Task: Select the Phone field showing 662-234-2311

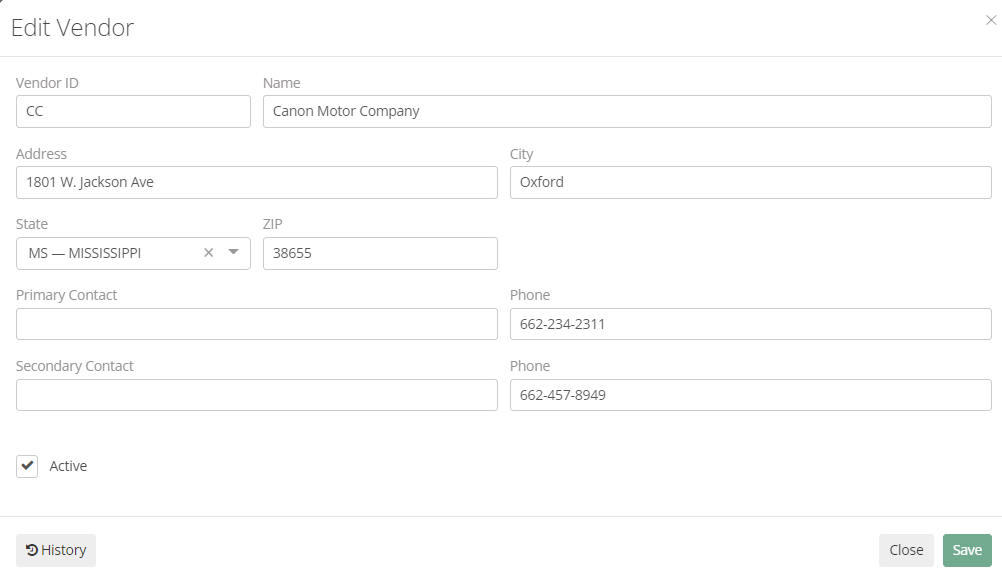Action: coord(750,324)
